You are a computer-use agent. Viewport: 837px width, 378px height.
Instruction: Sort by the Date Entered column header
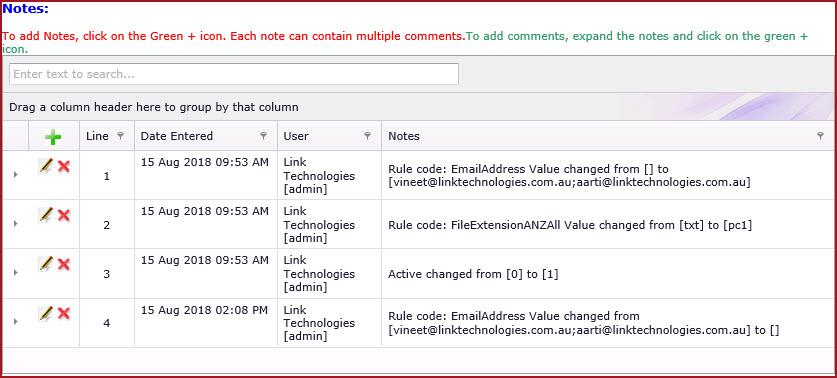click(x=177, y=136)
